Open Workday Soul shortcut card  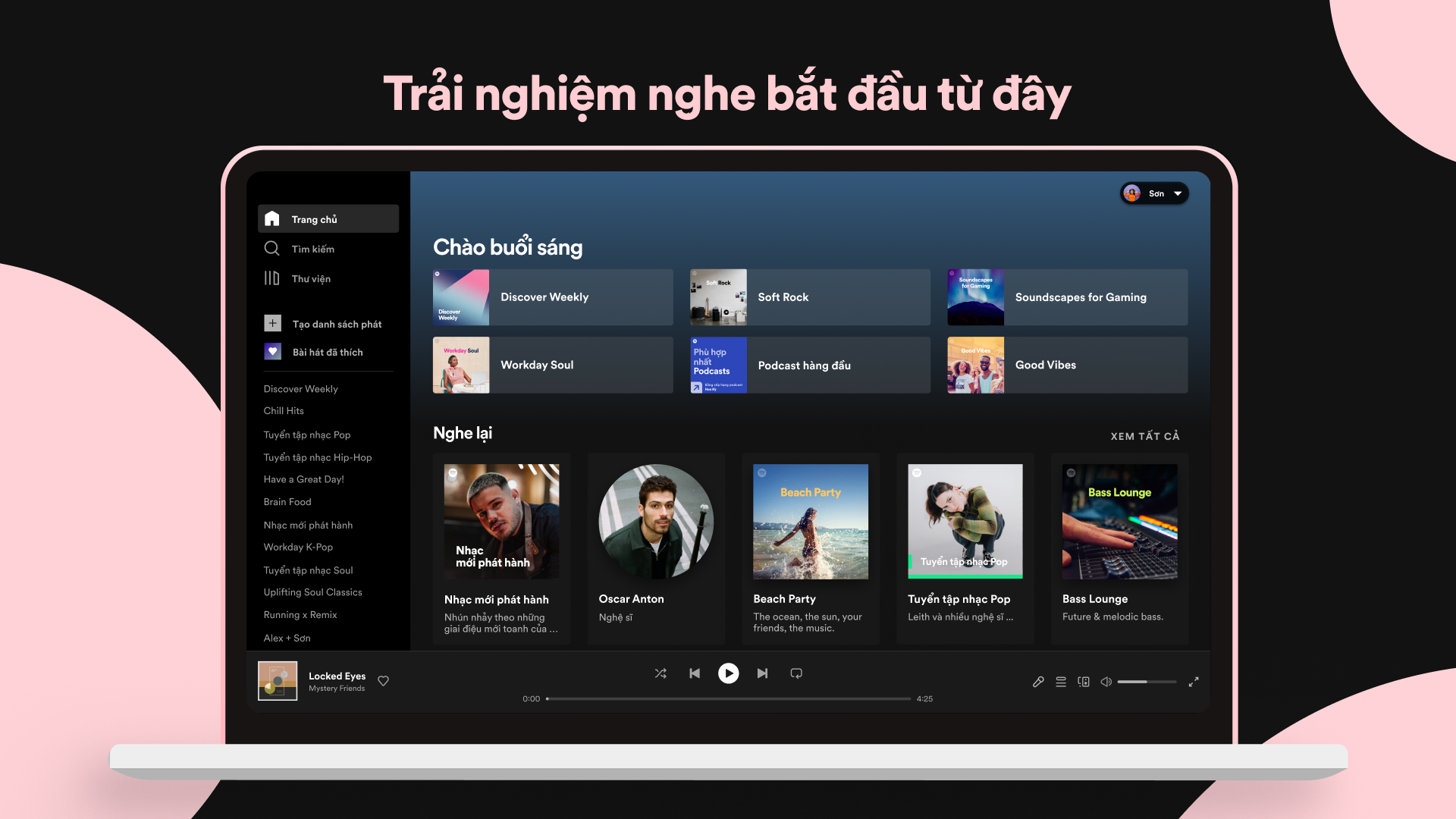[x=553, y=365]
